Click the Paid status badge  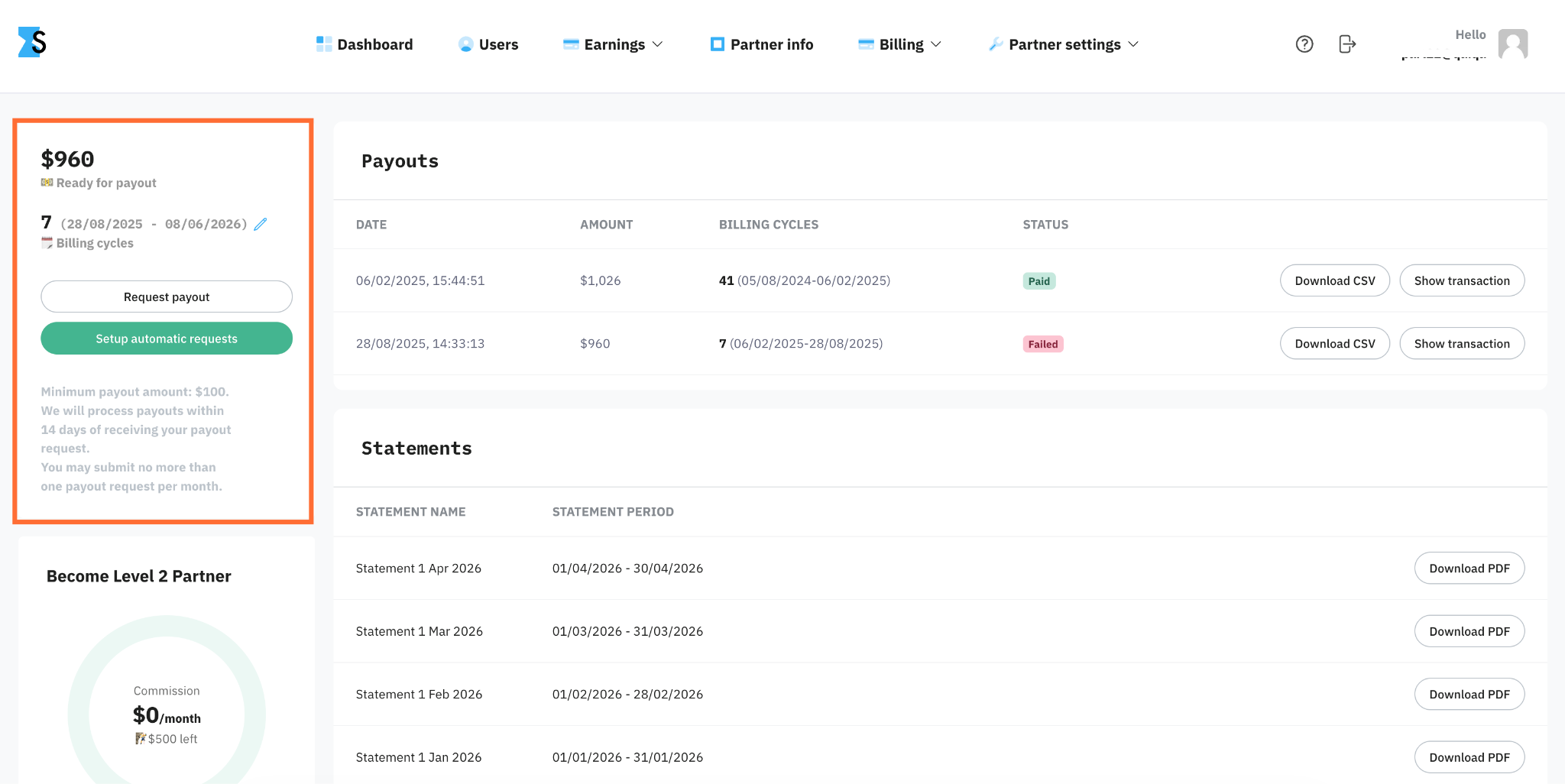click(1039, 281)
